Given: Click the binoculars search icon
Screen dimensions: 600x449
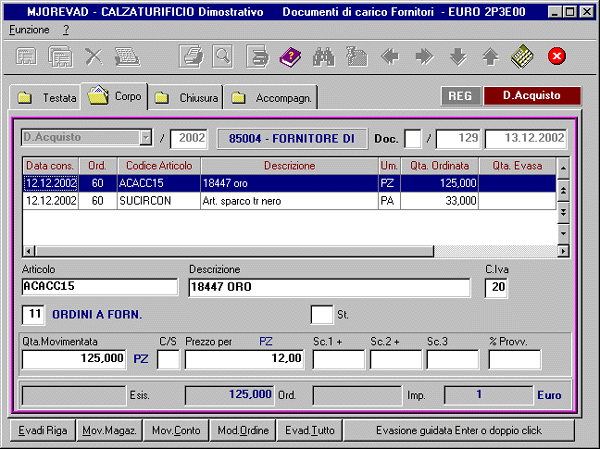Looking at the screenshot, I should tap(324, 57).
